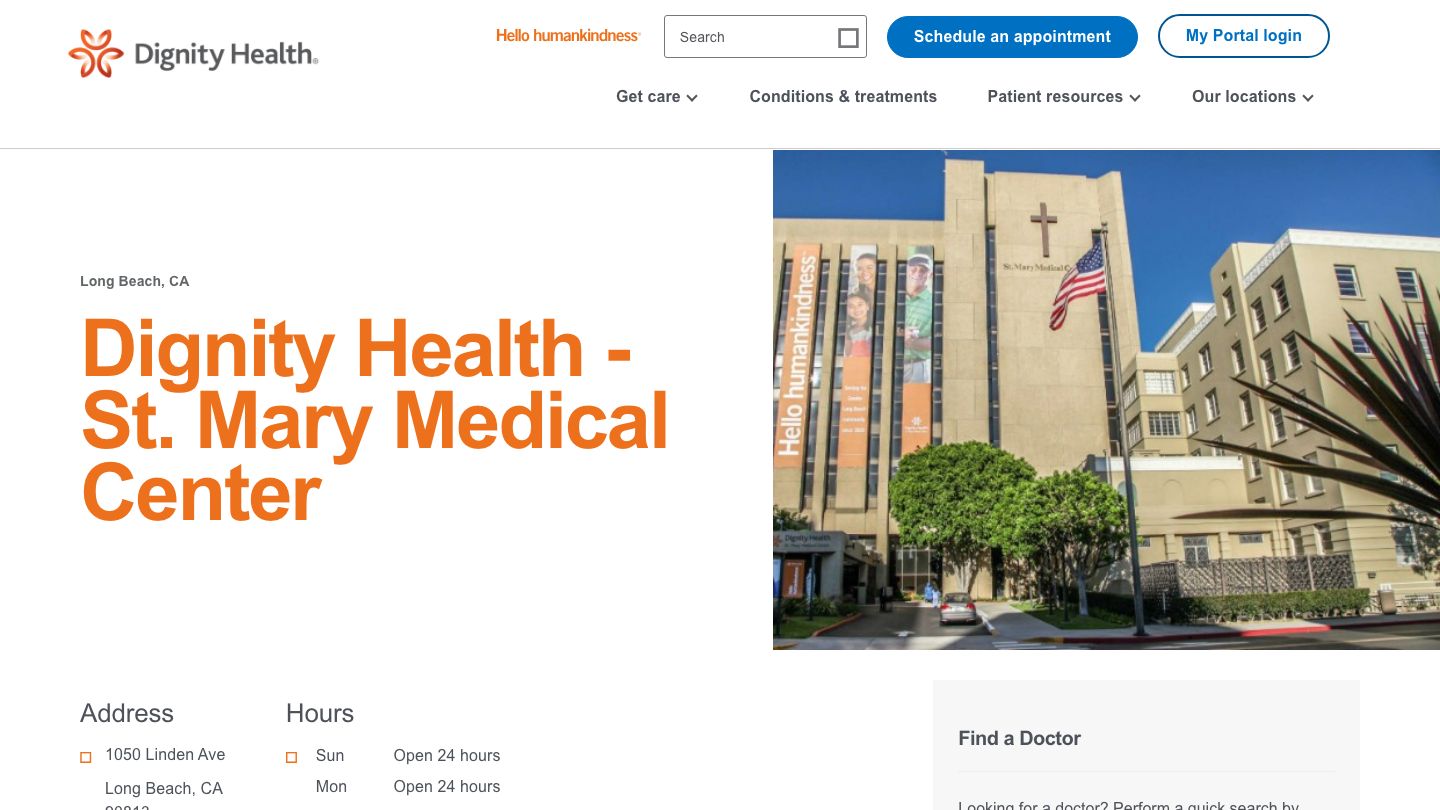Click the location marker icon beside the address
The width and height of the screenshot is (1440, 810).
coord(86,757)
